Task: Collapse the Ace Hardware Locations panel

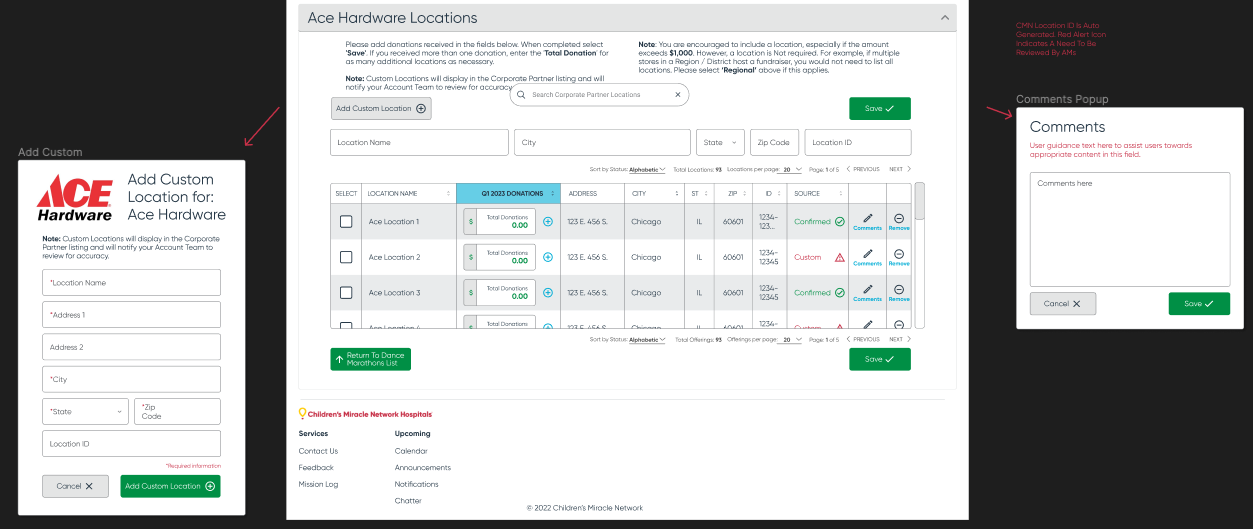Action: pyautogui.click(x=943, y=17)
